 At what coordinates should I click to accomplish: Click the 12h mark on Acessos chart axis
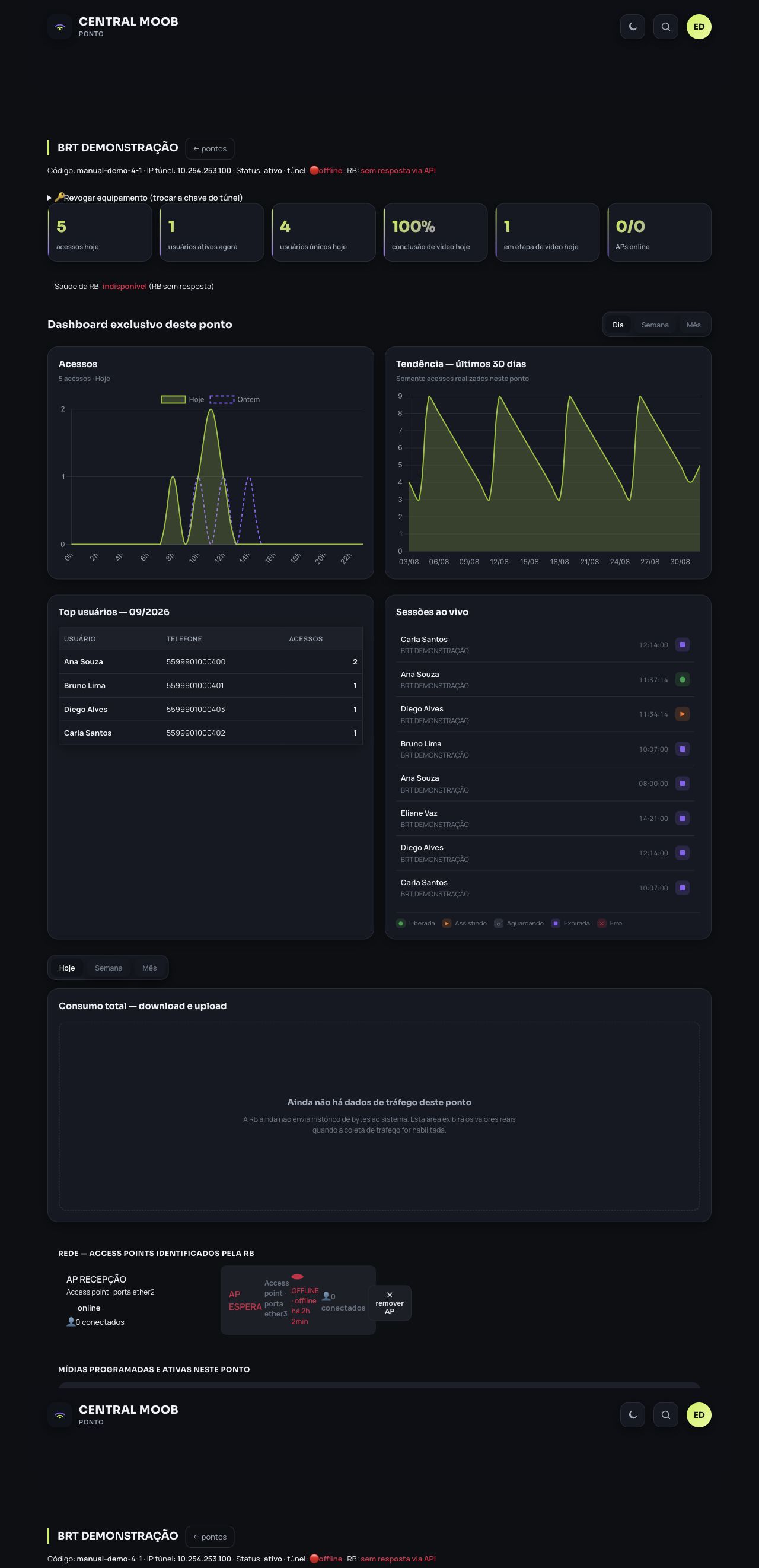tap(219, 558)
